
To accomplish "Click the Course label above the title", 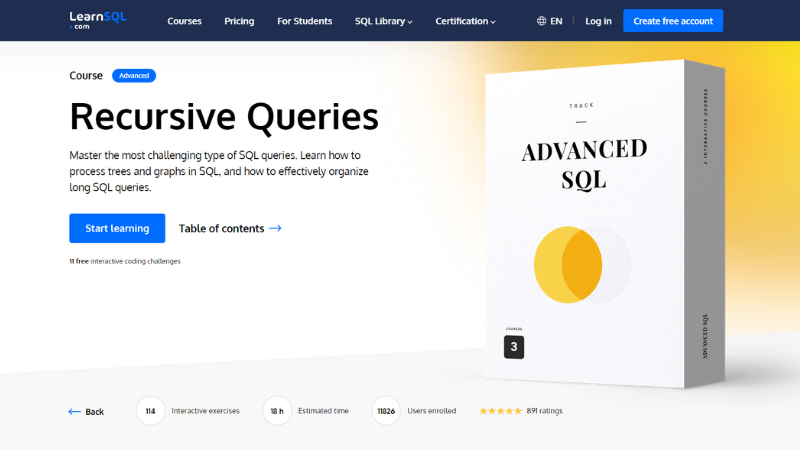I will [x=86, y=76].
